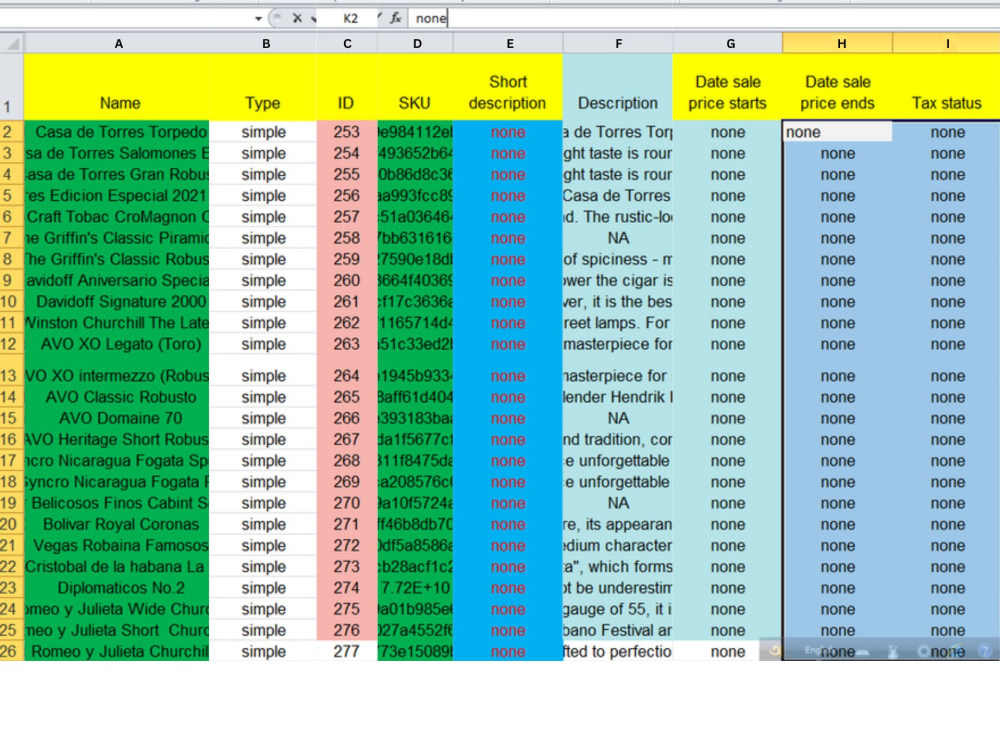Click the 'Tax status' header cell
This screenshot has width=1000, height=750.
946,87
